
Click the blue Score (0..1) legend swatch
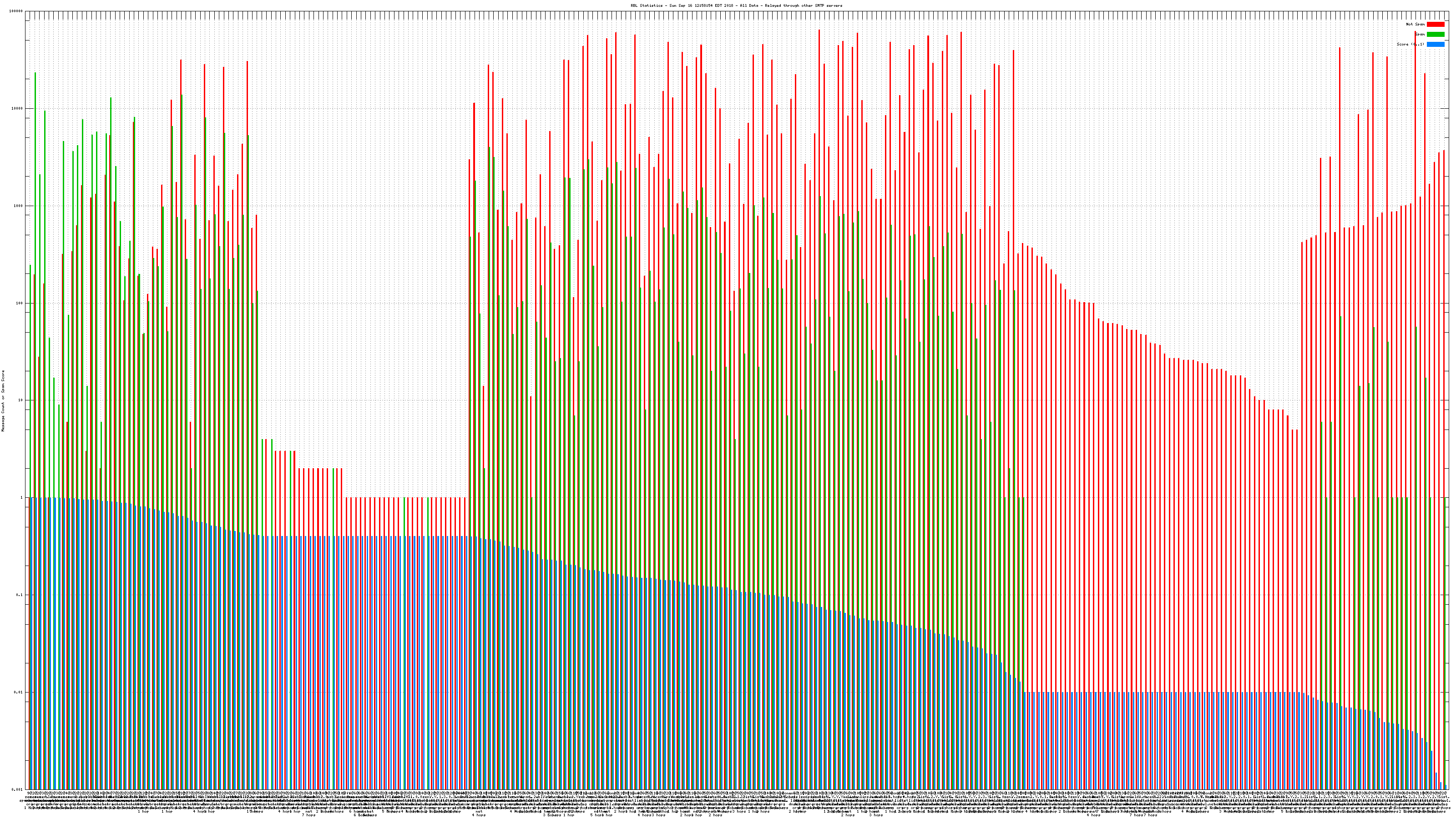(1435, 44)
